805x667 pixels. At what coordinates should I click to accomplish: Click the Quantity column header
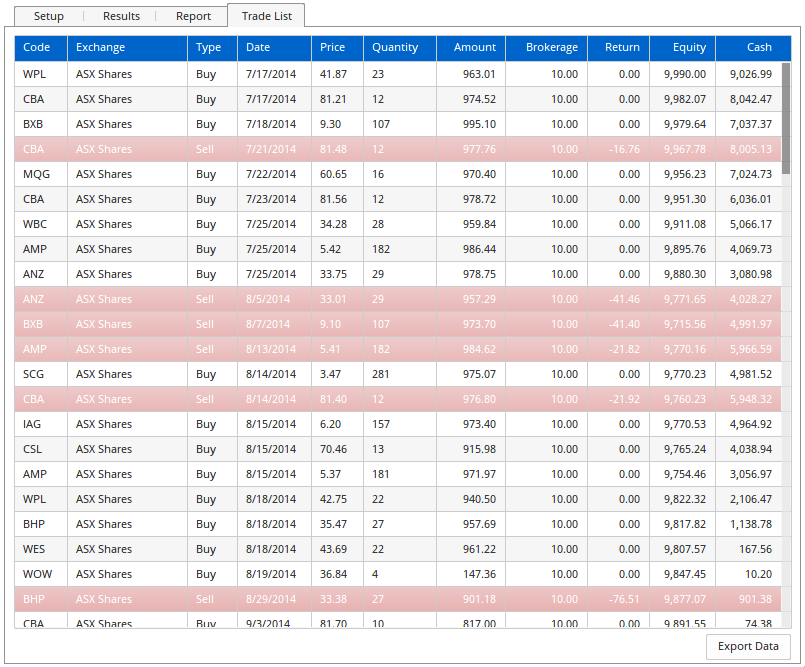[400, 48]
